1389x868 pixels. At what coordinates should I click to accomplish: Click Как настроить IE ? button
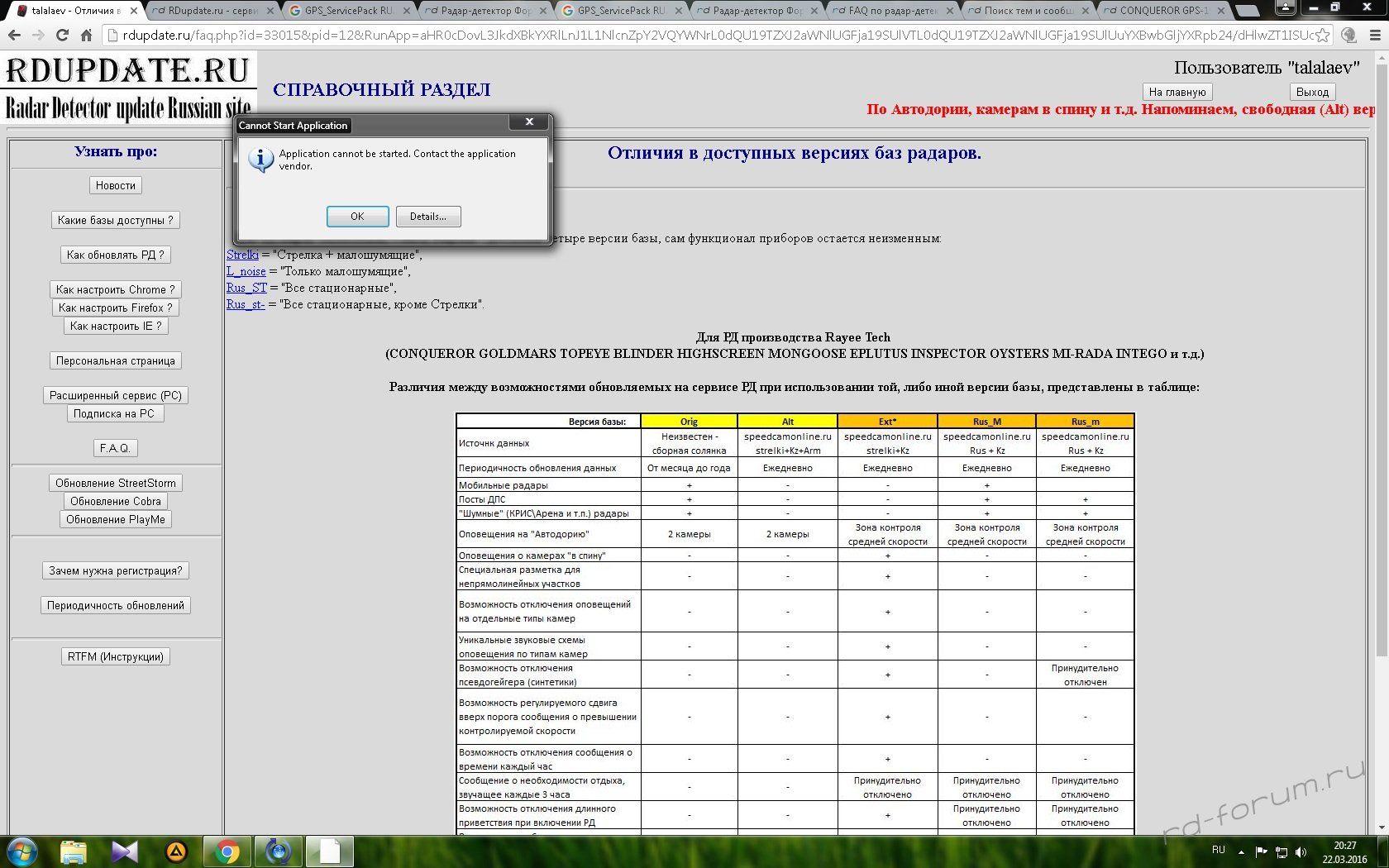coord(116,326)
